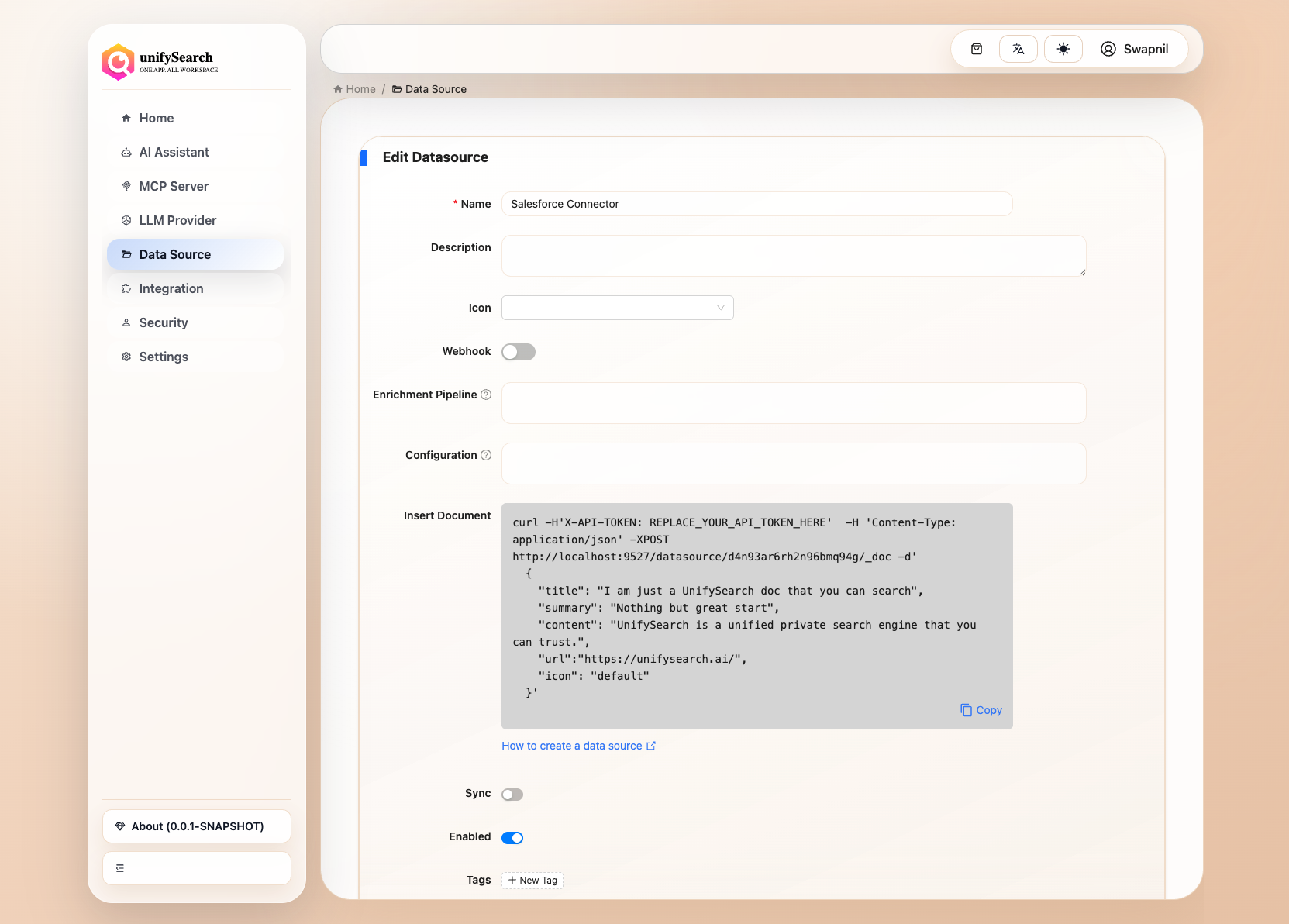Open the Icon dropdown selector
Viewport: 1289px width, 924px height.
coord(617,308)
